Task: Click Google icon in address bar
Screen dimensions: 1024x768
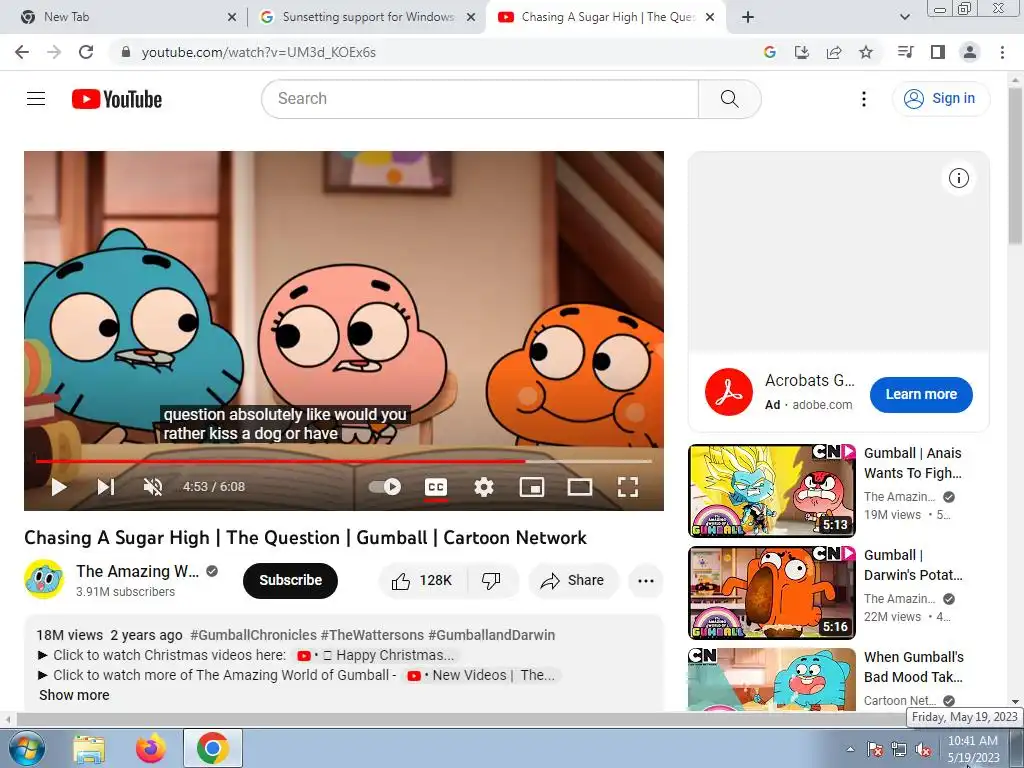Action: (770, 52)
